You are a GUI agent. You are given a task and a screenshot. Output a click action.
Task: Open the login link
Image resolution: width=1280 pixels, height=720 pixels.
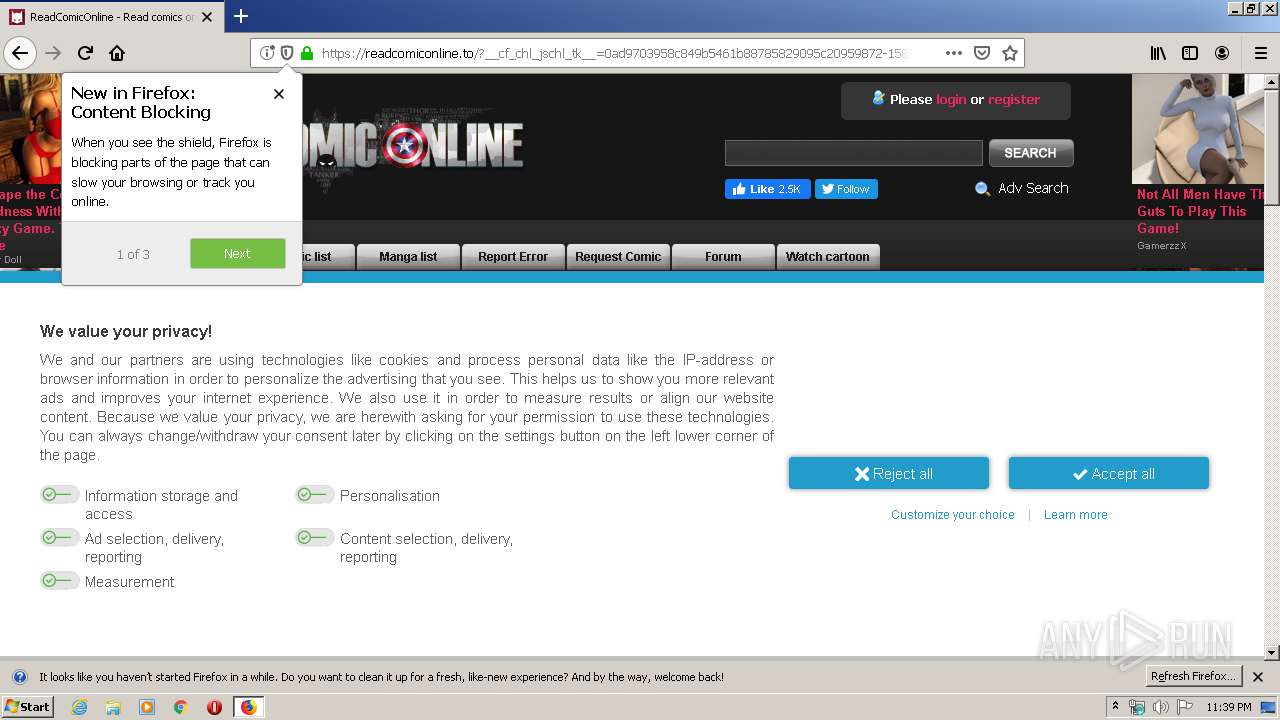tap(951, 99)
